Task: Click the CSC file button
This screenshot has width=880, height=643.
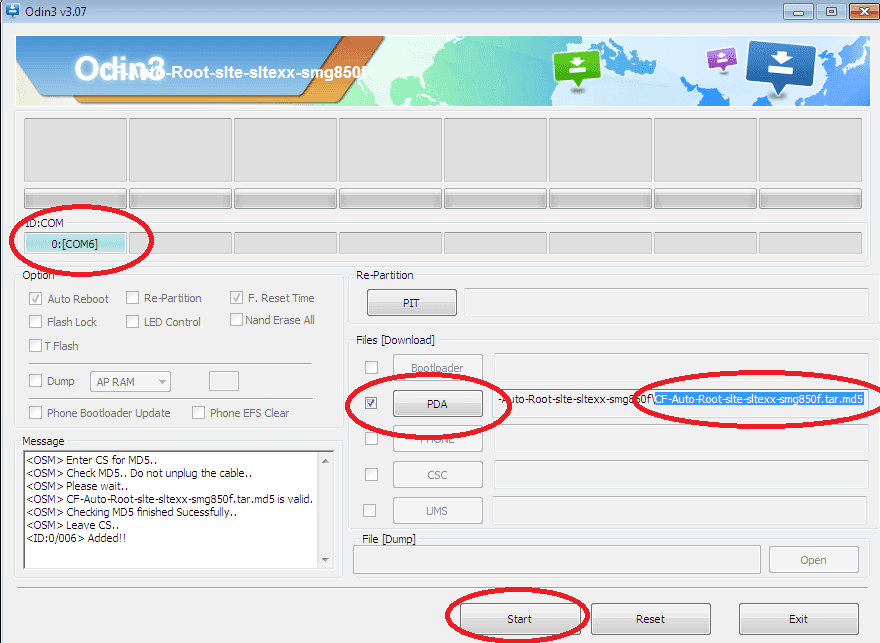Action: click(x=437, y=475)
